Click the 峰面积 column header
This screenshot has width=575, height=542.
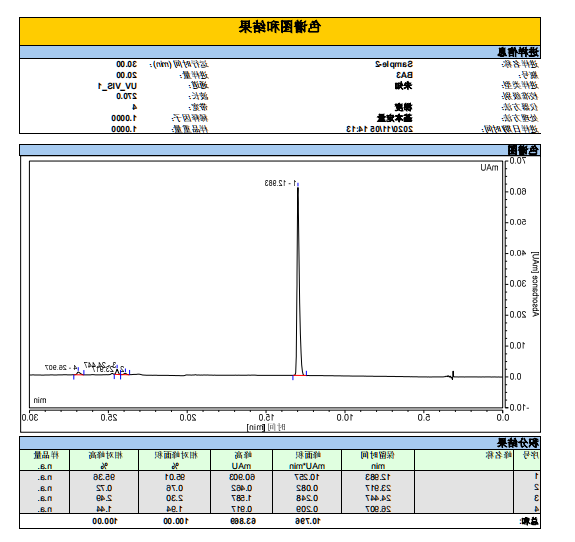pyautogui.click(x=308, y=455)
